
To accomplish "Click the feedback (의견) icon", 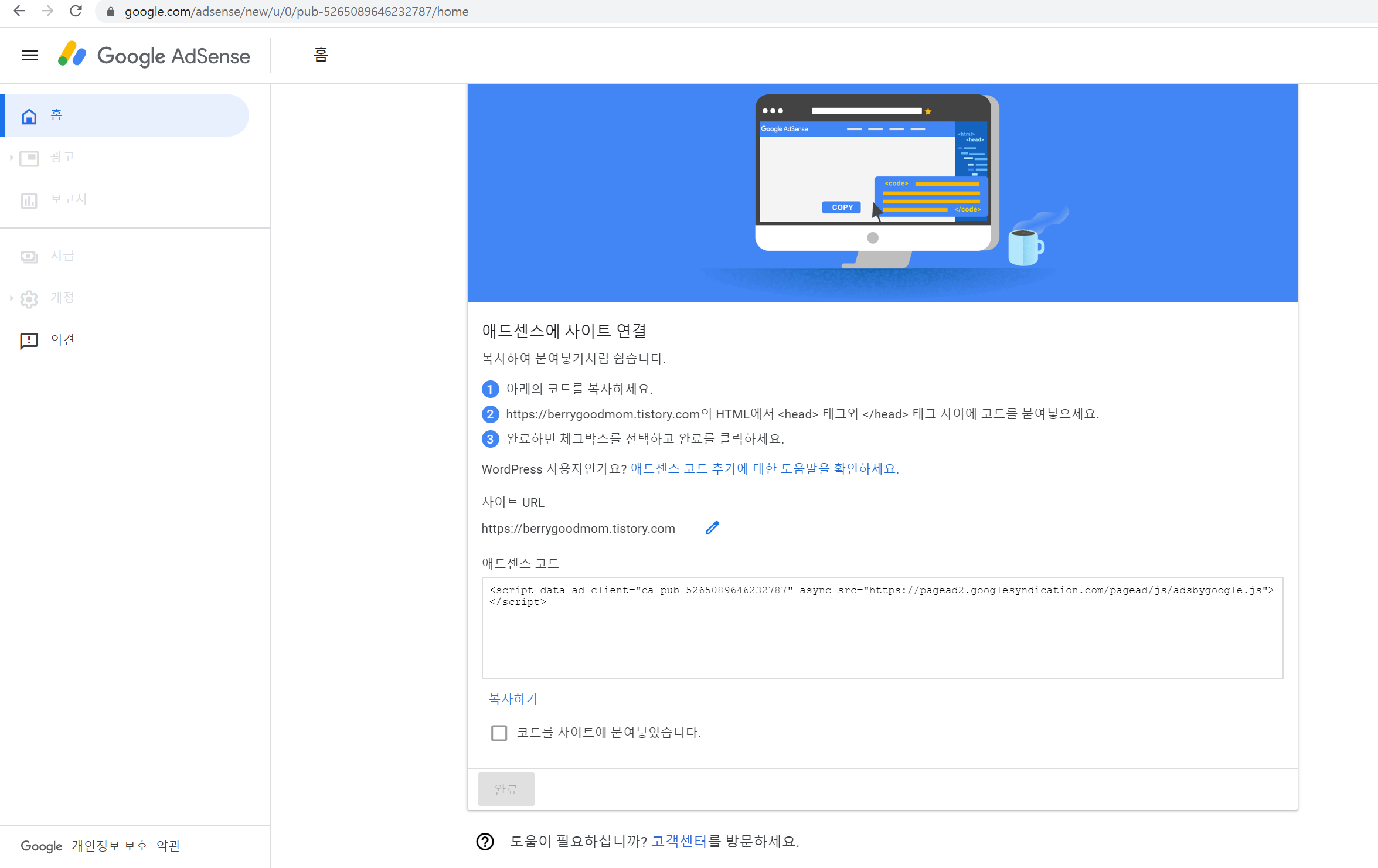I will pos(29,341).
